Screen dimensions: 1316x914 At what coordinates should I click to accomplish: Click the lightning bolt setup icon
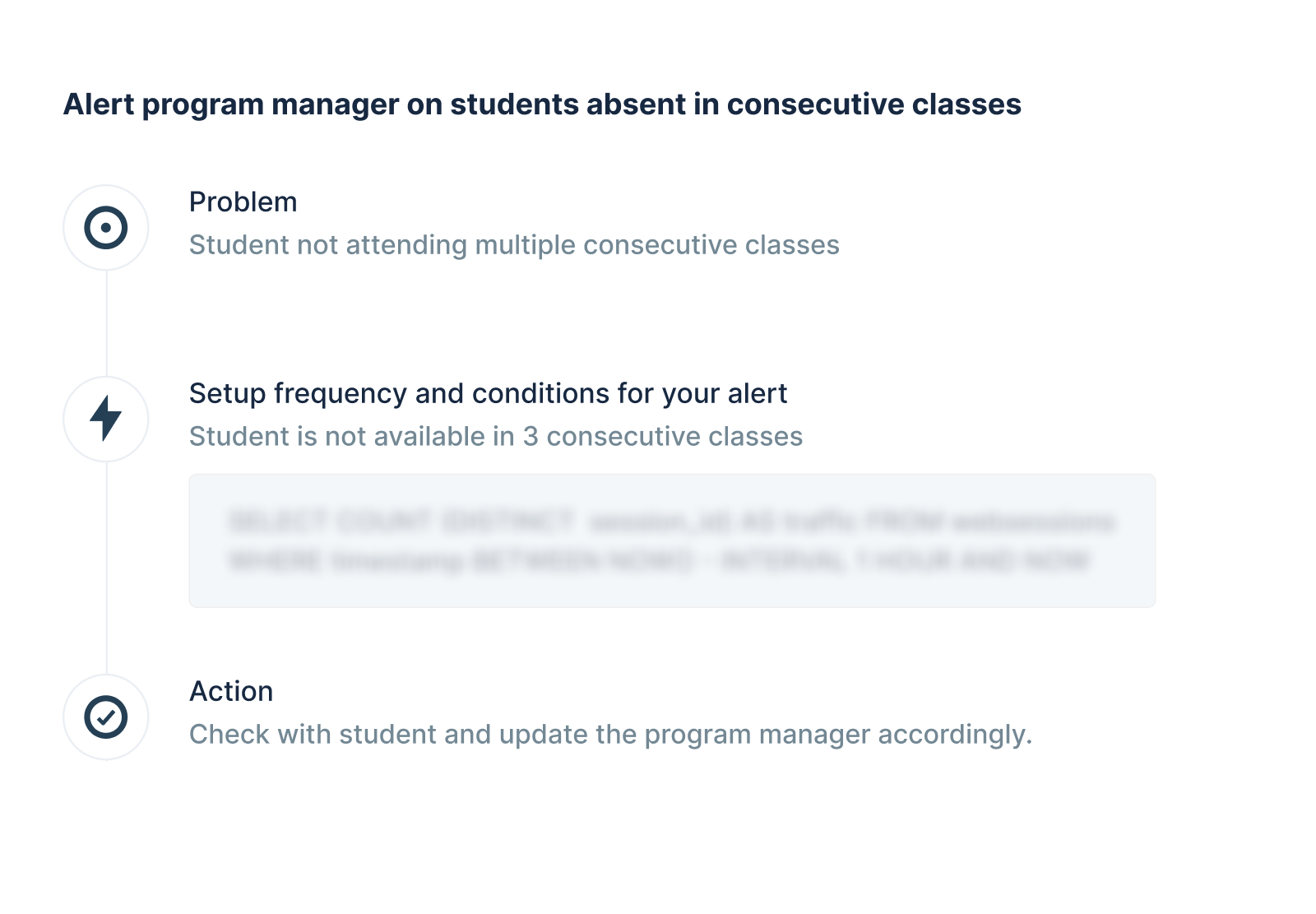tap(106, 419)
